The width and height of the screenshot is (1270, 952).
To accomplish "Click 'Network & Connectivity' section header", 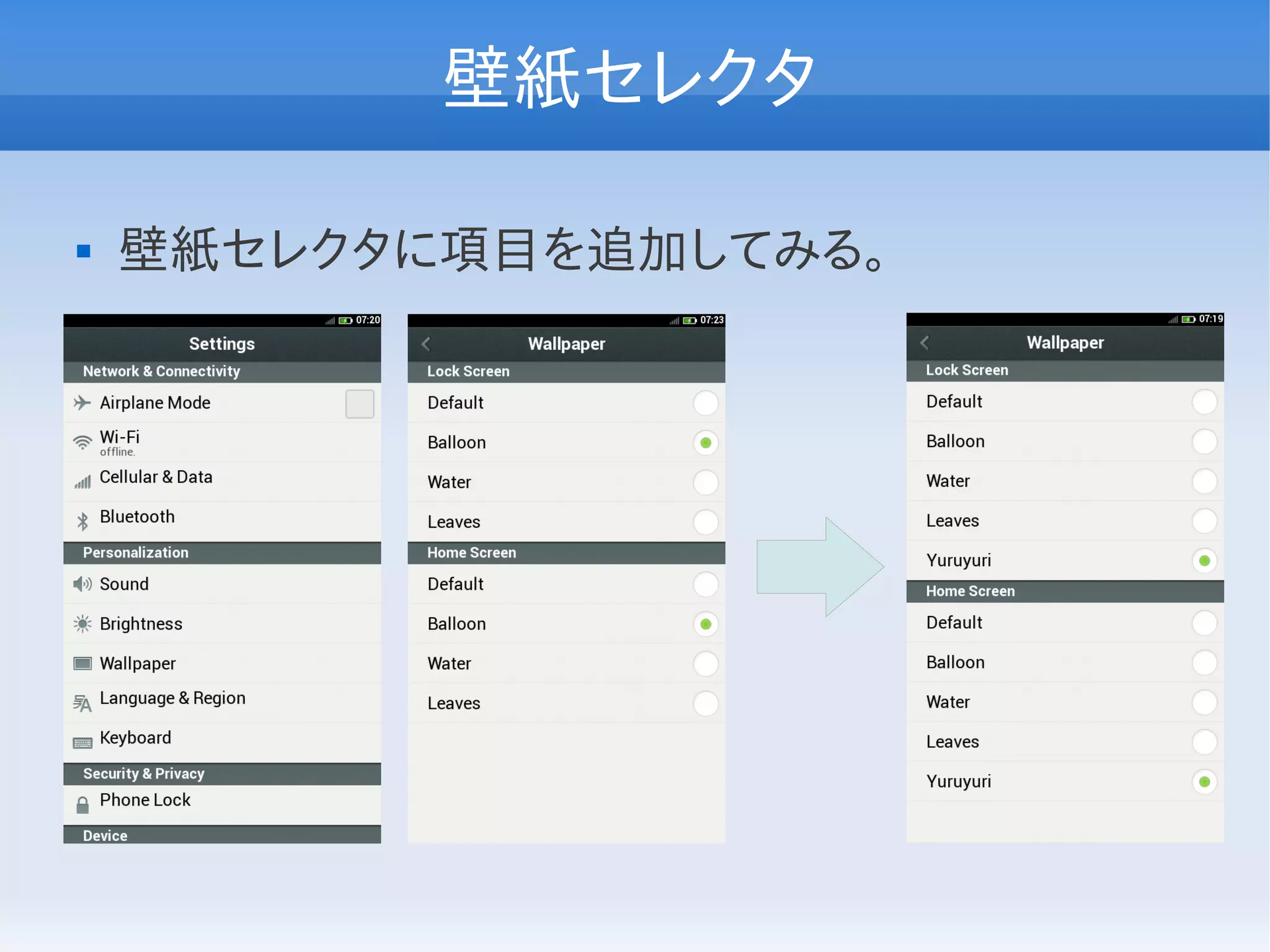I will (222, 372).
